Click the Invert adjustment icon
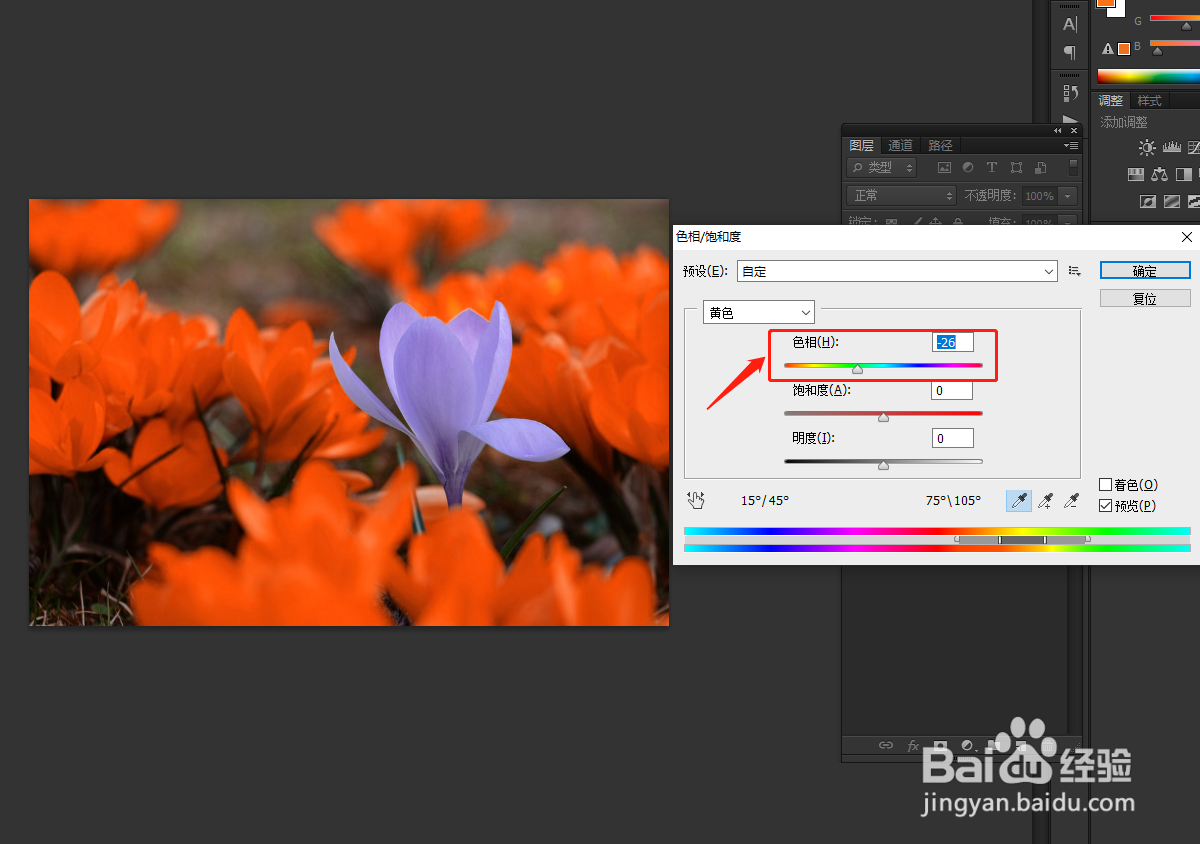This screenshot has height=844, width=1200. tap(1148, 202)
